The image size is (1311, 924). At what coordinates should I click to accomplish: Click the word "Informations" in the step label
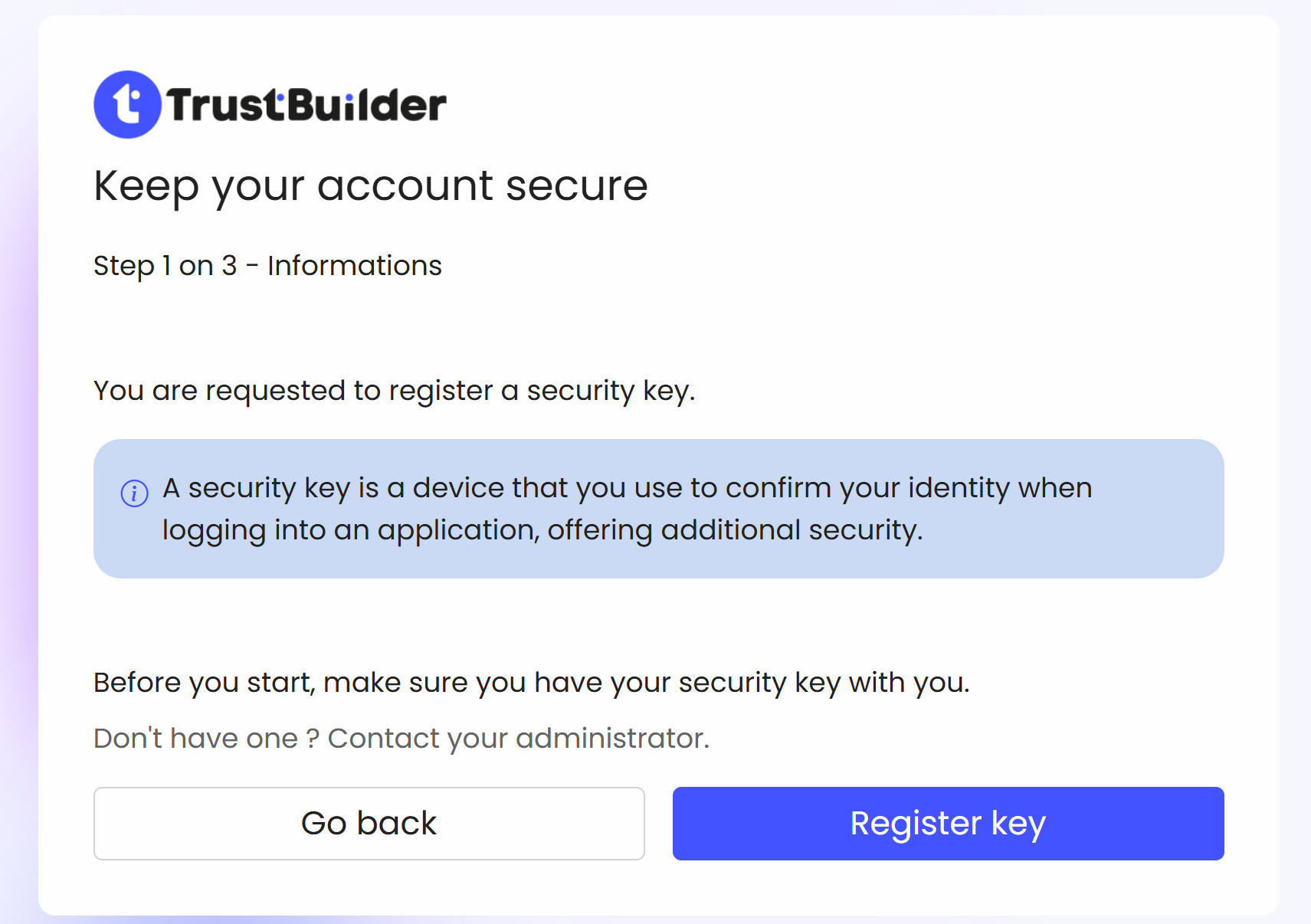coord(354,266)
